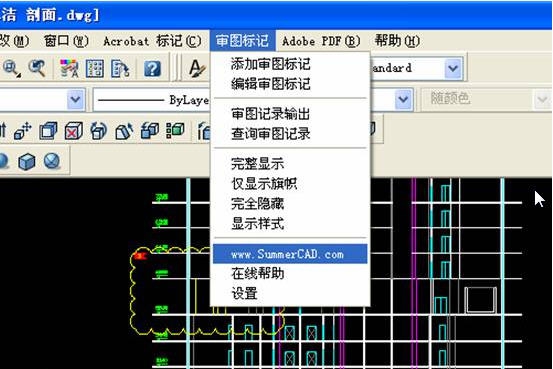Open the Acrobat 标记(C) menu
Image resolution: width=553 pixels, height=369 pixels.
pyautogui.click(x=152, y=41)
